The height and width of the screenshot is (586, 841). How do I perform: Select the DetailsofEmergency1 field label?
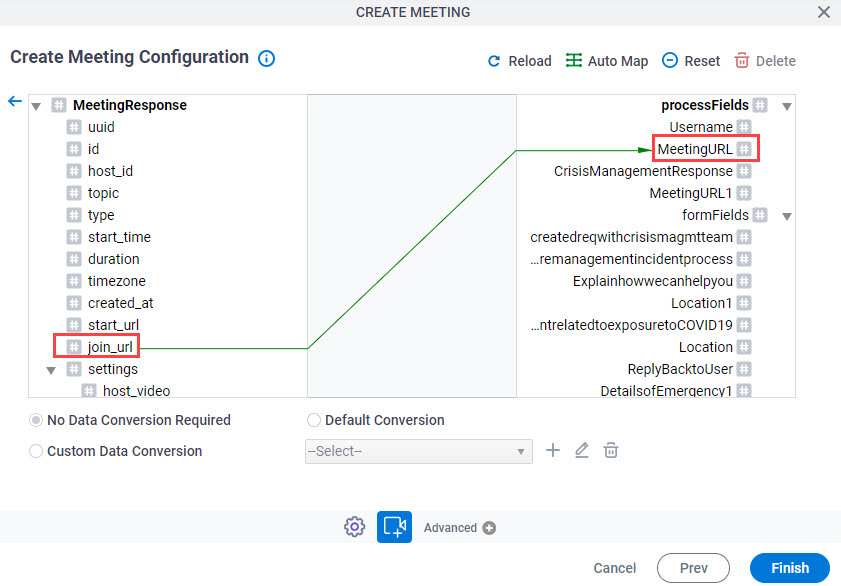[666, 391]
